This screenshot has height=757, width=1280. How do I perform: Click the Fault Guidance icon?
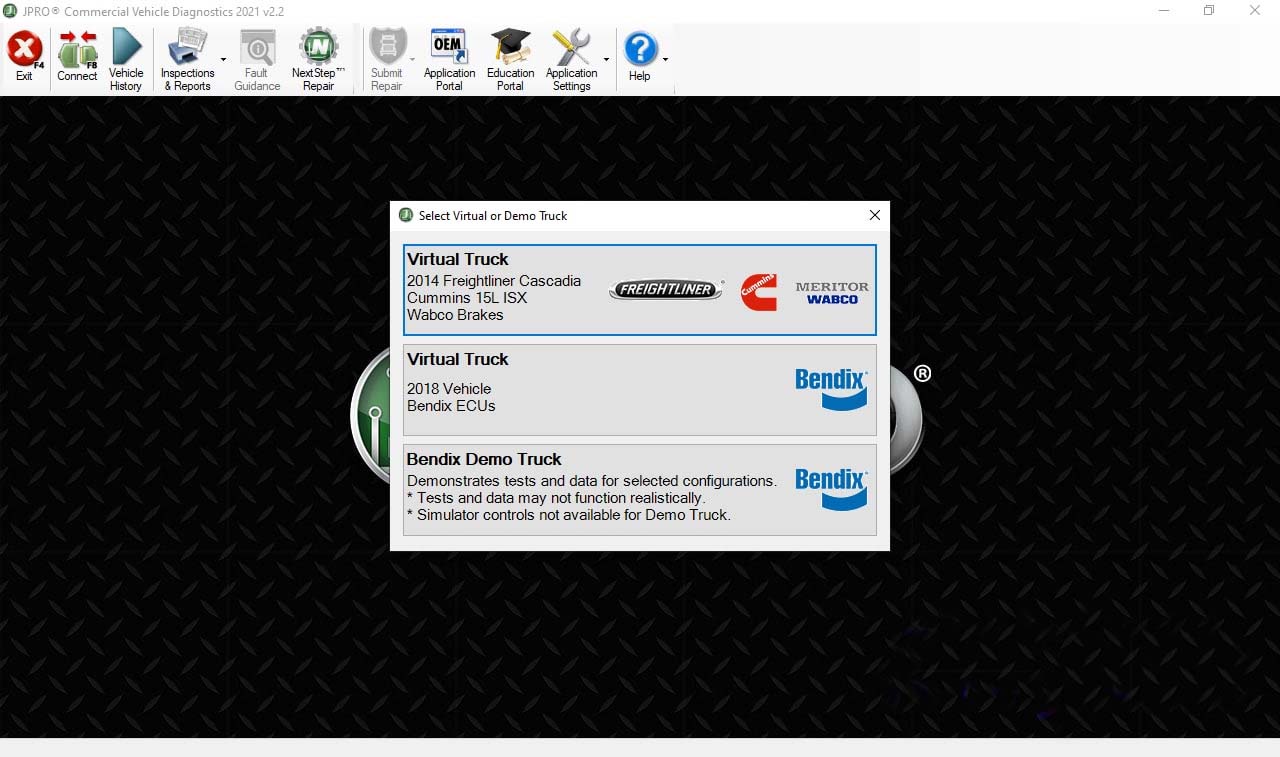(x=257, y=59)
